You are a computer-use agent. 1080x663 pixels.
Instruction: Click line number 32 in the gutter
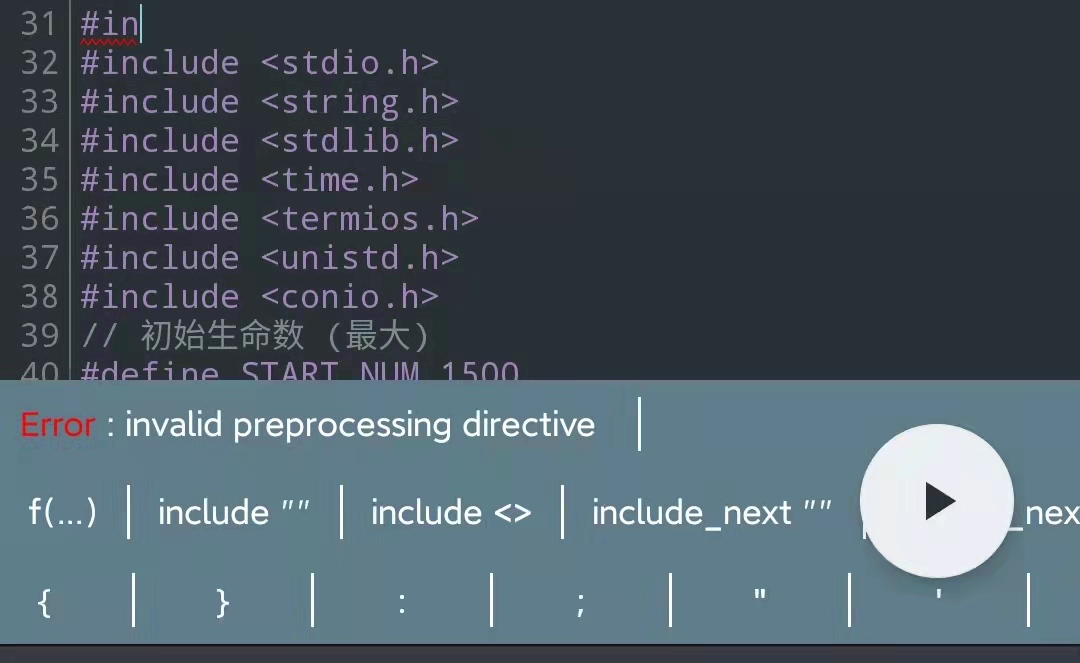tap(40, 63)
